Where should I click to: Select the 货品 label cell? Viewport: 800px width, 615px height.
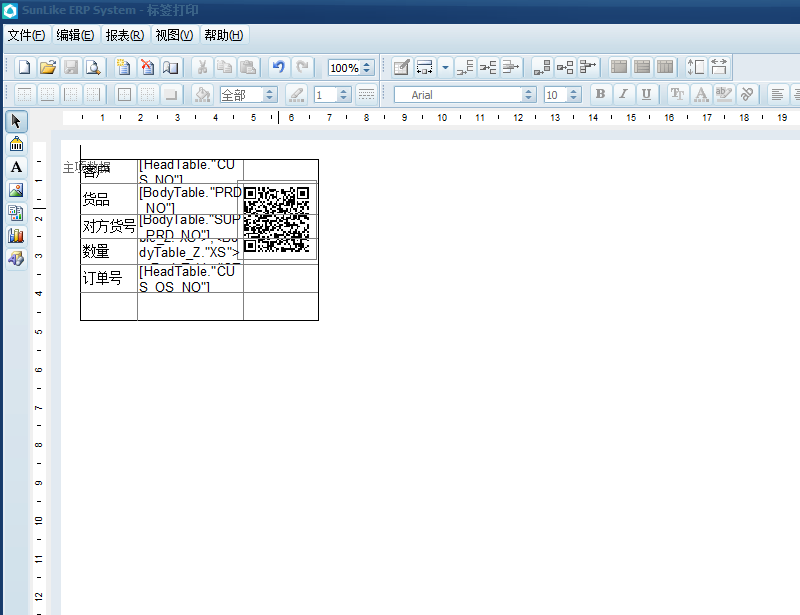109,199
